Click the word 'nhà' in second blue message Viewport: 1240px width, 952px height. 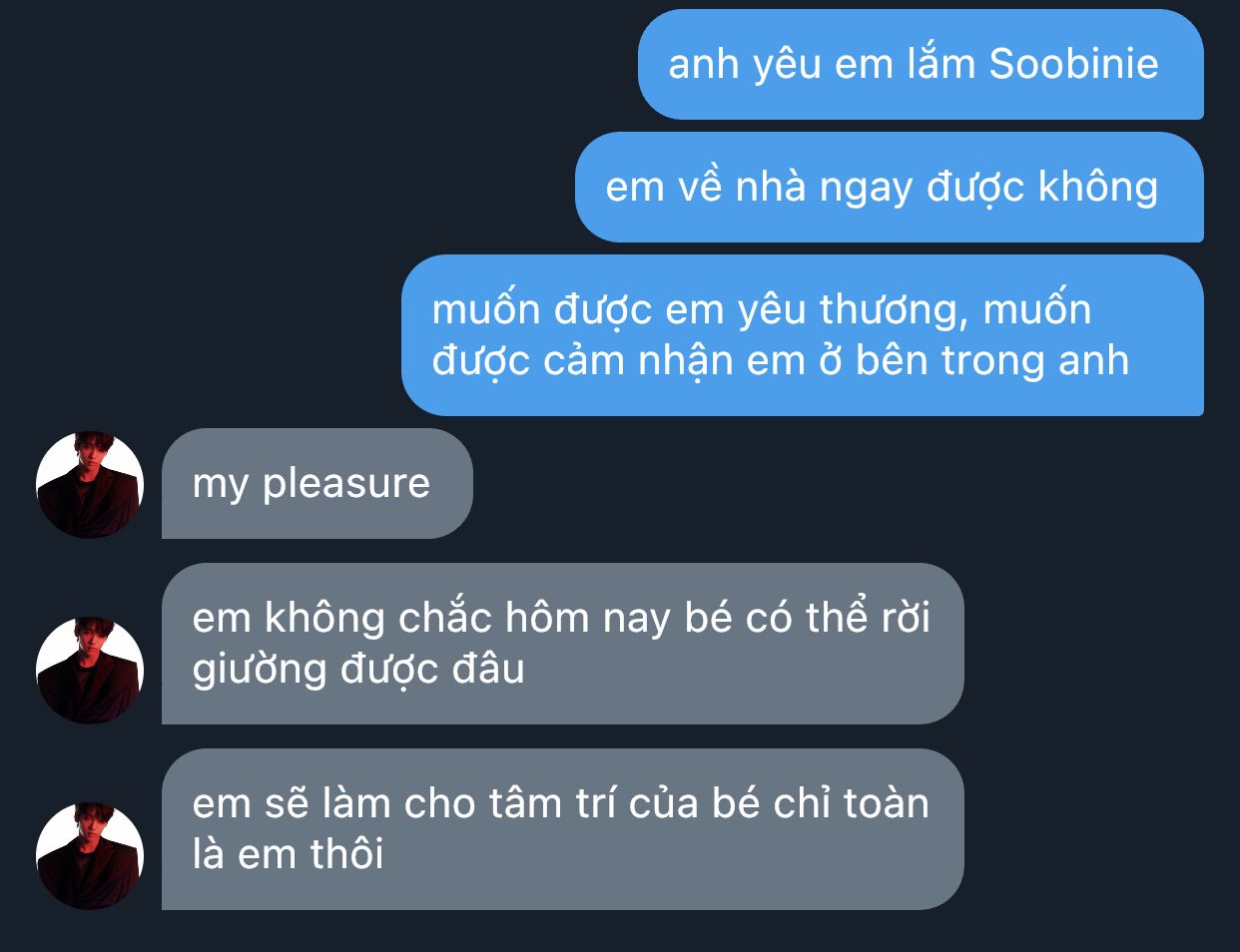pos(771,187)
